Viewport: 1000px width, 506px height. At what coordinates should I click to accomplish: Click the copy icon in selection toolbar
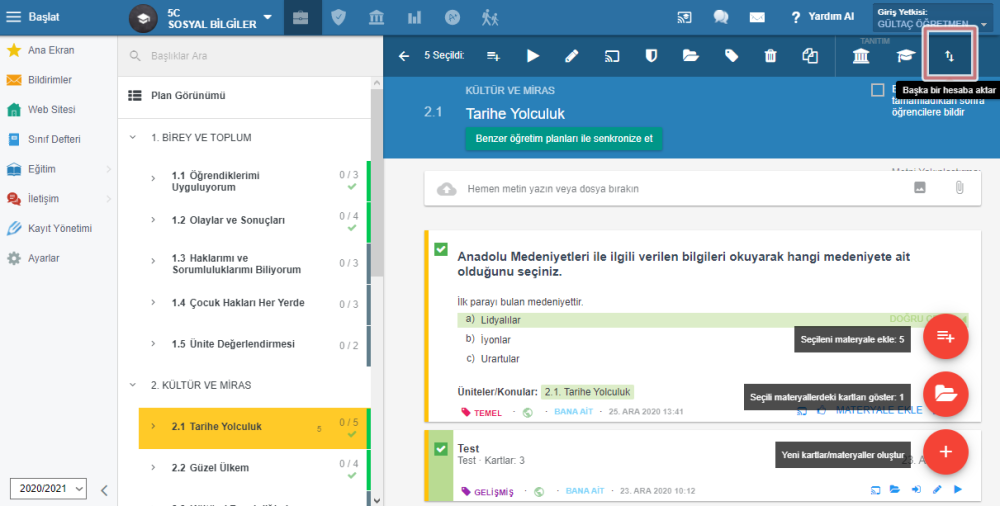click(x=810, y=56)
